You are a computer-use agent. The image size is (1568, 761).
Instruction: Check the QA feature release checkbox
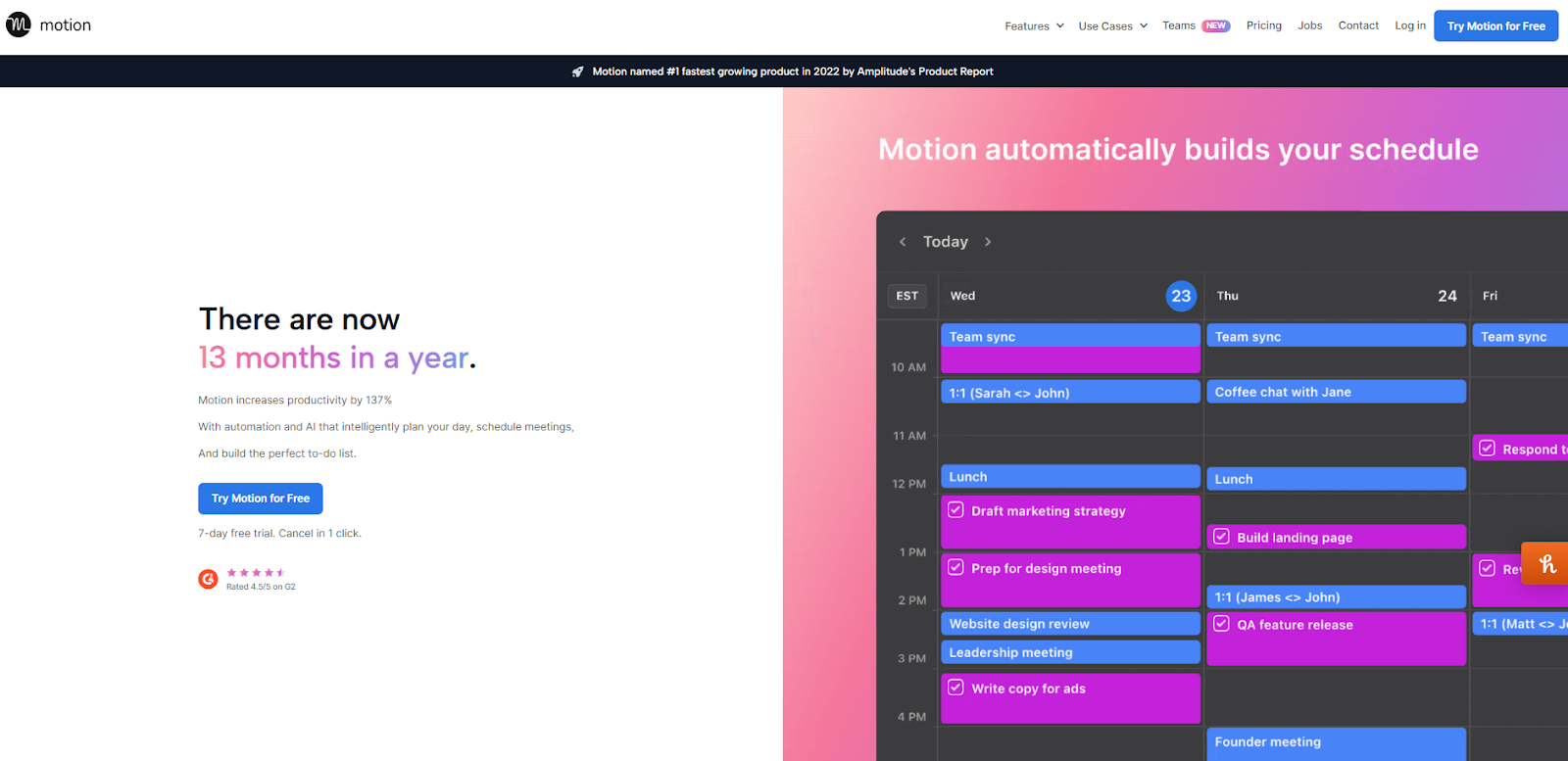coord(1221,624)
